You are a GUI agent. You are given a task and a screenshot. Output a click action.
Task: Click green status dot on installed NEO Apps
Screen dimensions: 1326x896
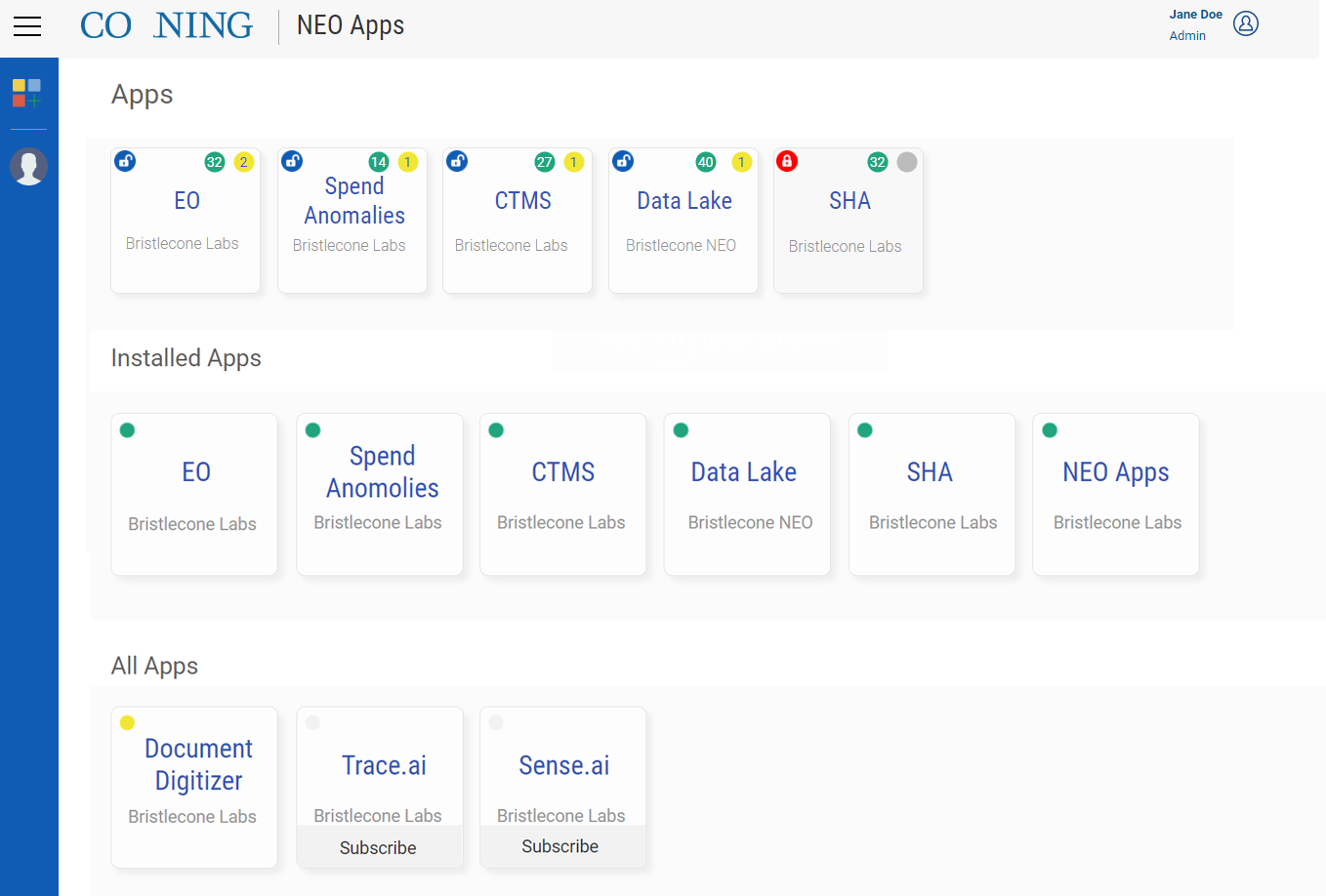[1050, 430]
